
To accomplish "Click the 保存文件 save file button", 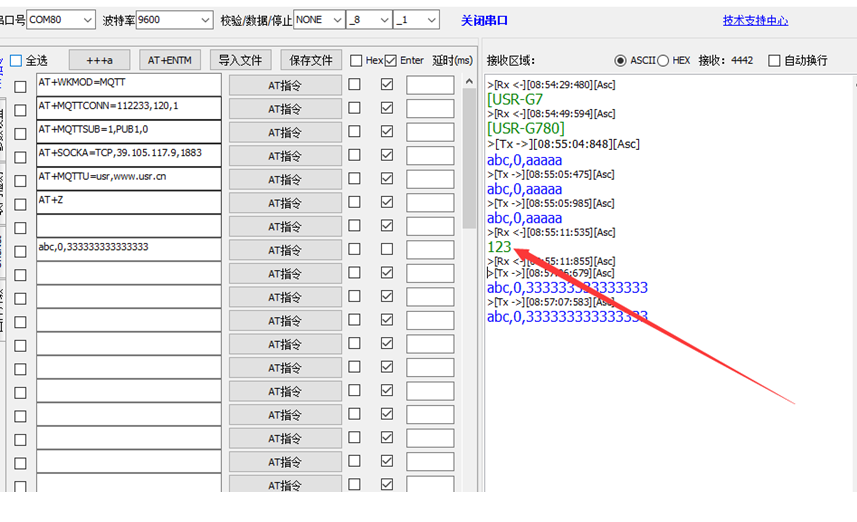I will [310, 61].
